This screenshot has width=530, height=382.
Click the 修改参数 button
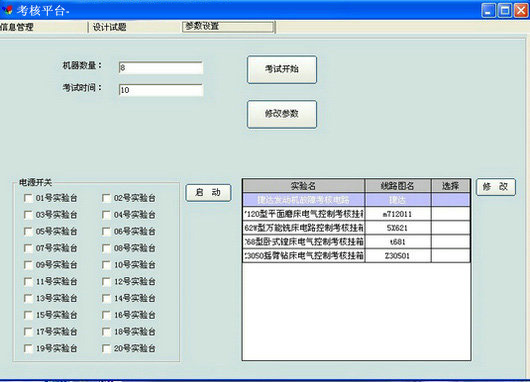tap(282, 114)
